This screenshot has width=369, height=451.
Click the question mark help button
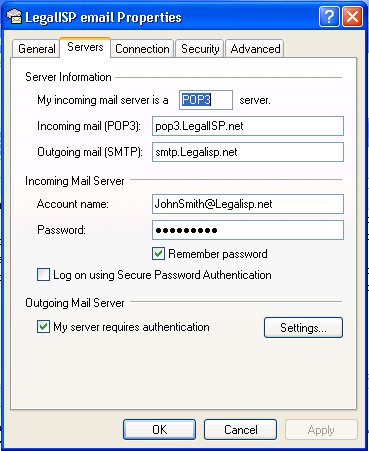(x=329, y=16)
